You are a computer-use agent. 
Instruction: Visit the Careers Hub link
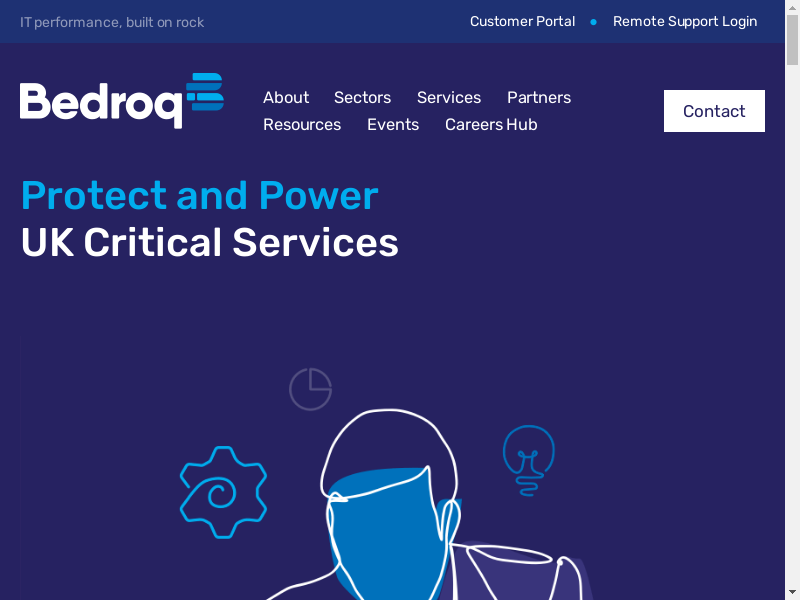tap(491, 124)
